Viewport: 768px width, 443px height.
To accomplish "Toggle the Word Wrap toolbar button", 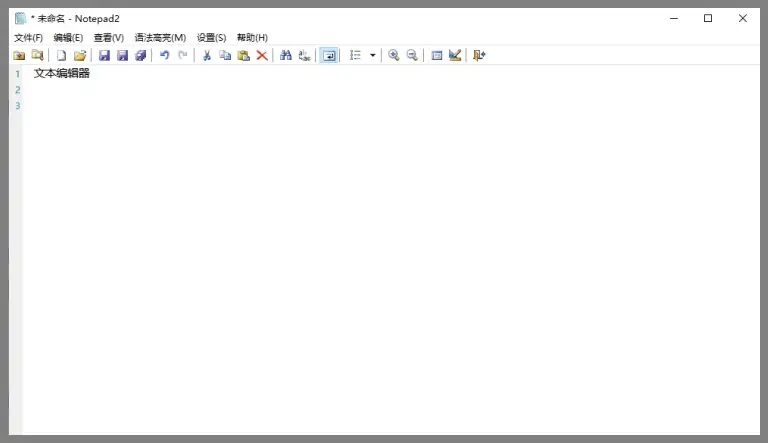I will pos(329,56).
